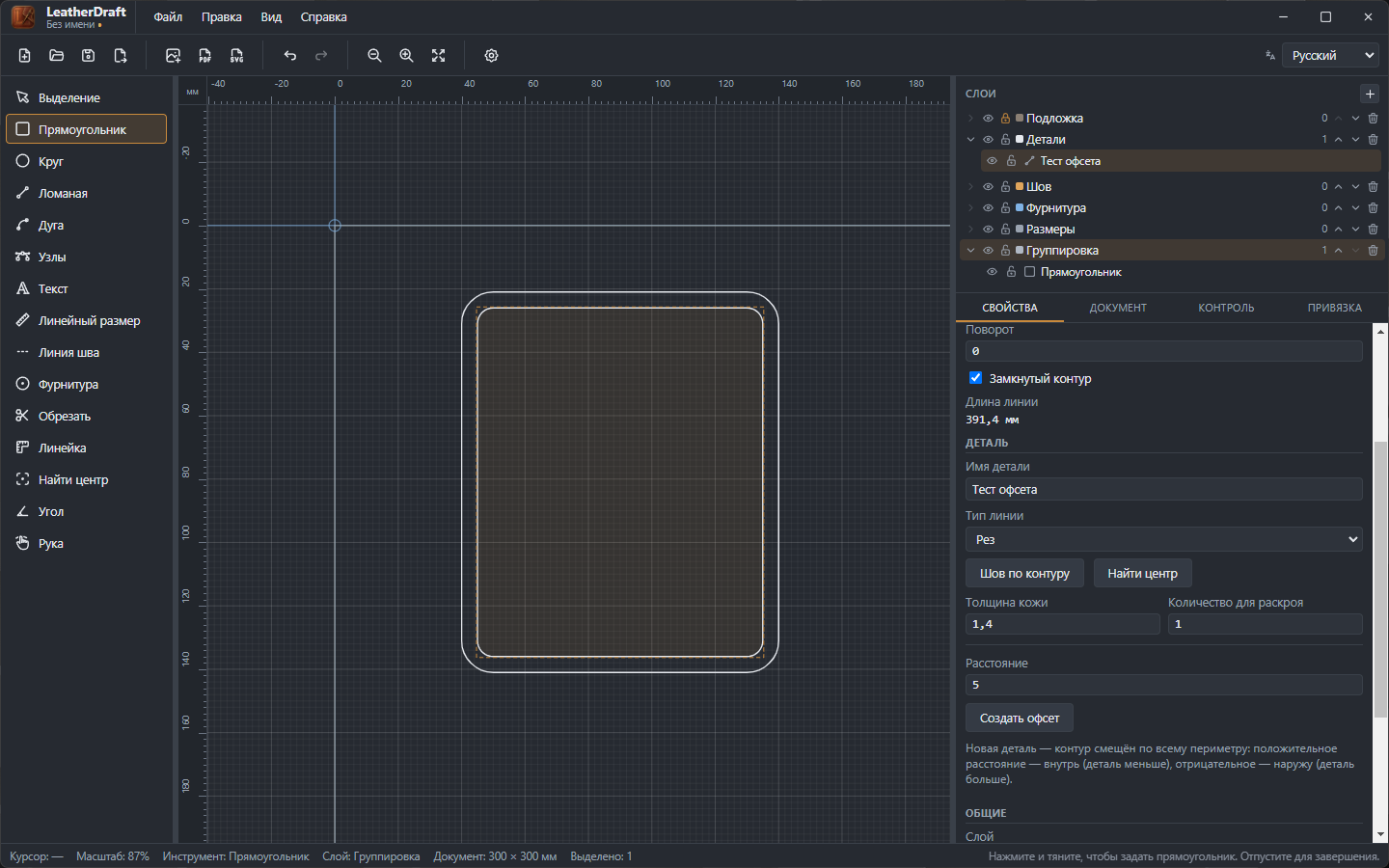Undo the last action
Screen dimensions: 1389x868
click(290, 56)
